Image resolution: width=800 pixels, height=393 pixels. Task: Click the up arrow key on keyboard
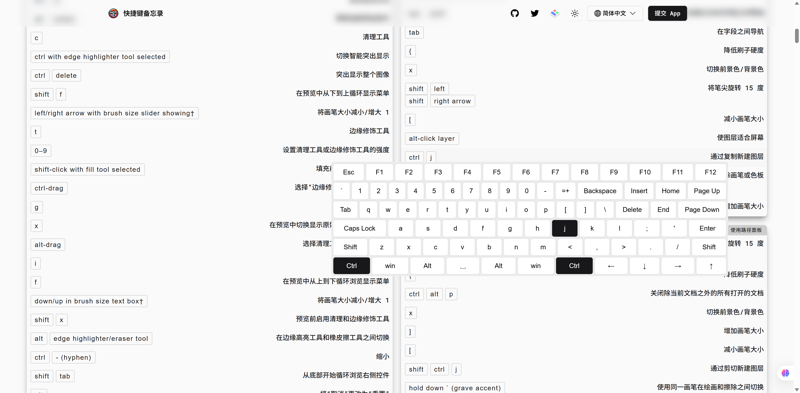click(x=711, y=265)
